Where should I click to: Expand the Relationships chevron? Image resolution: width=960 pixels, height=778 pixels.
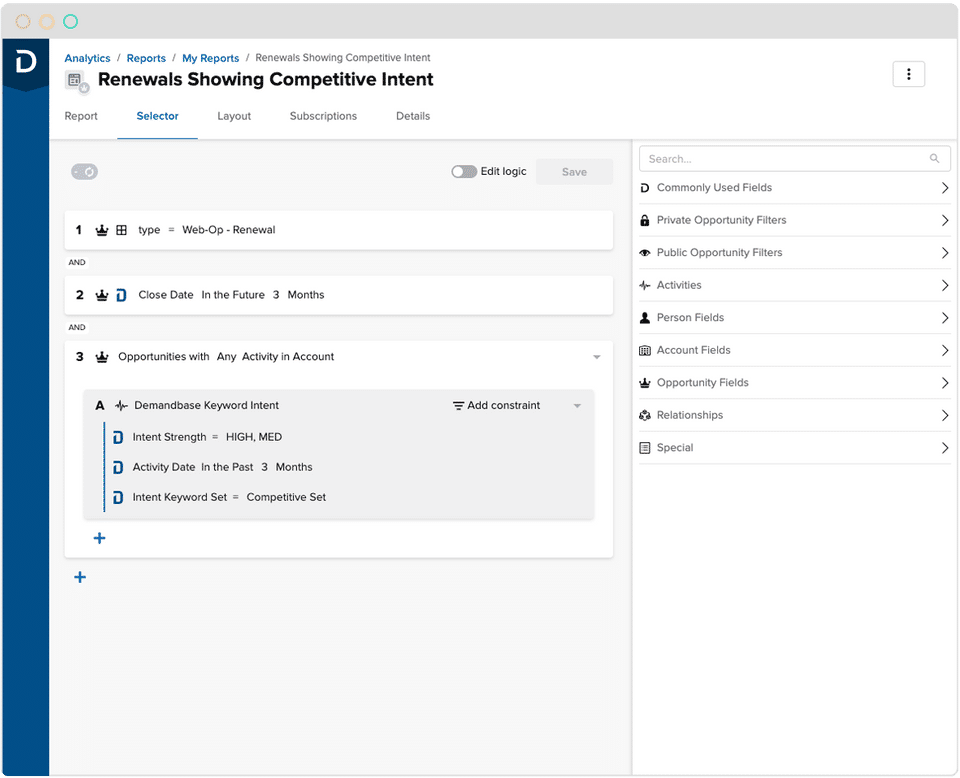[945, 415]
